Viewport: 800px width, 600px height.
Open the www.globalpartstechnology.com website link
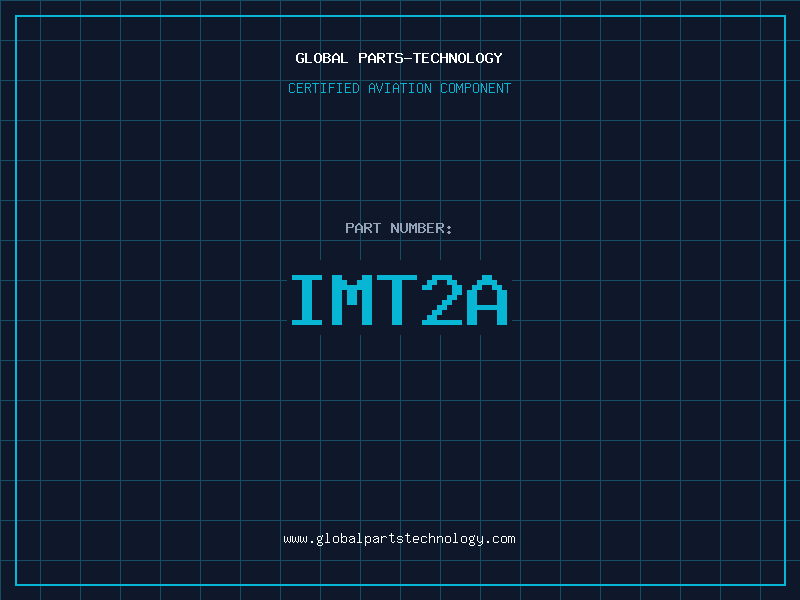[399, 538]
